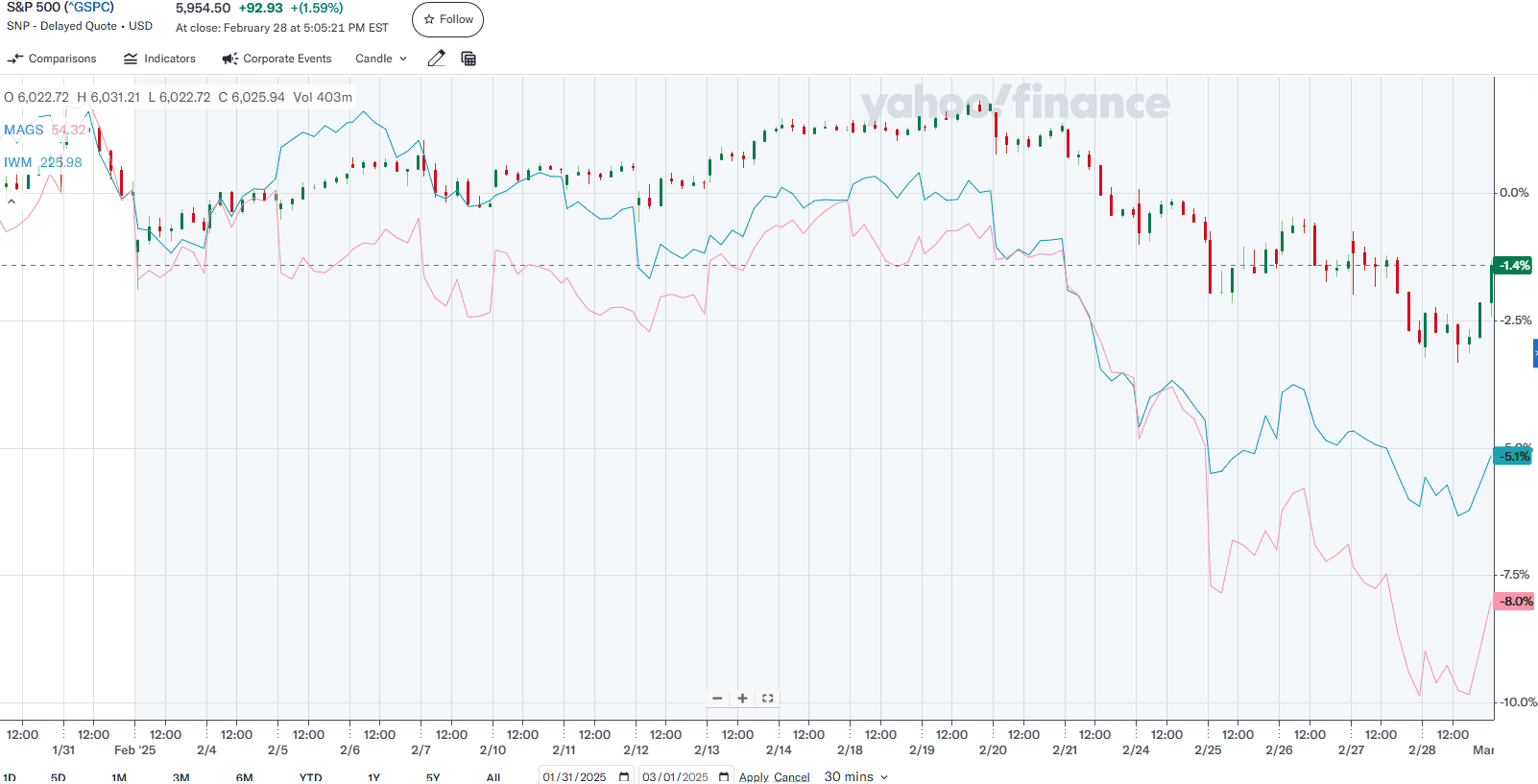Image resolution: width=1538 pixels, height=784 pixels.
Task: Click the -5.1% IWM axis label
Action: tap(1513, 456)
